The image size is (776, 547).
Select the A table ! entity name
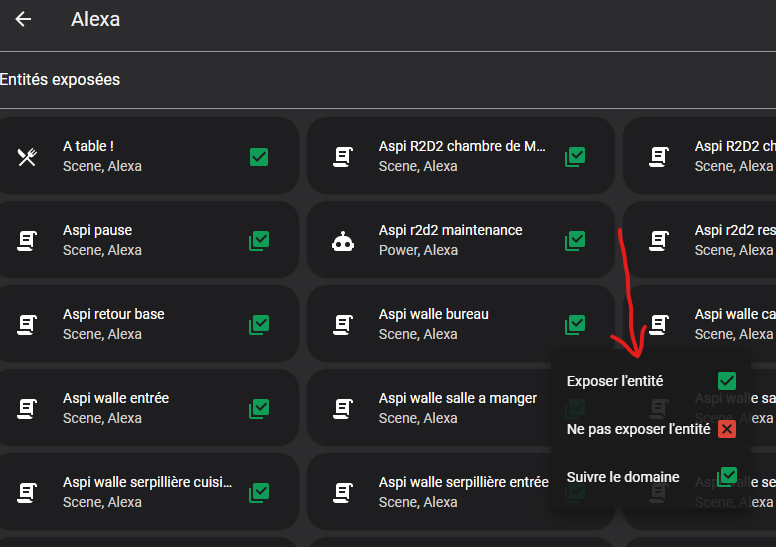(x=89, y=147)
